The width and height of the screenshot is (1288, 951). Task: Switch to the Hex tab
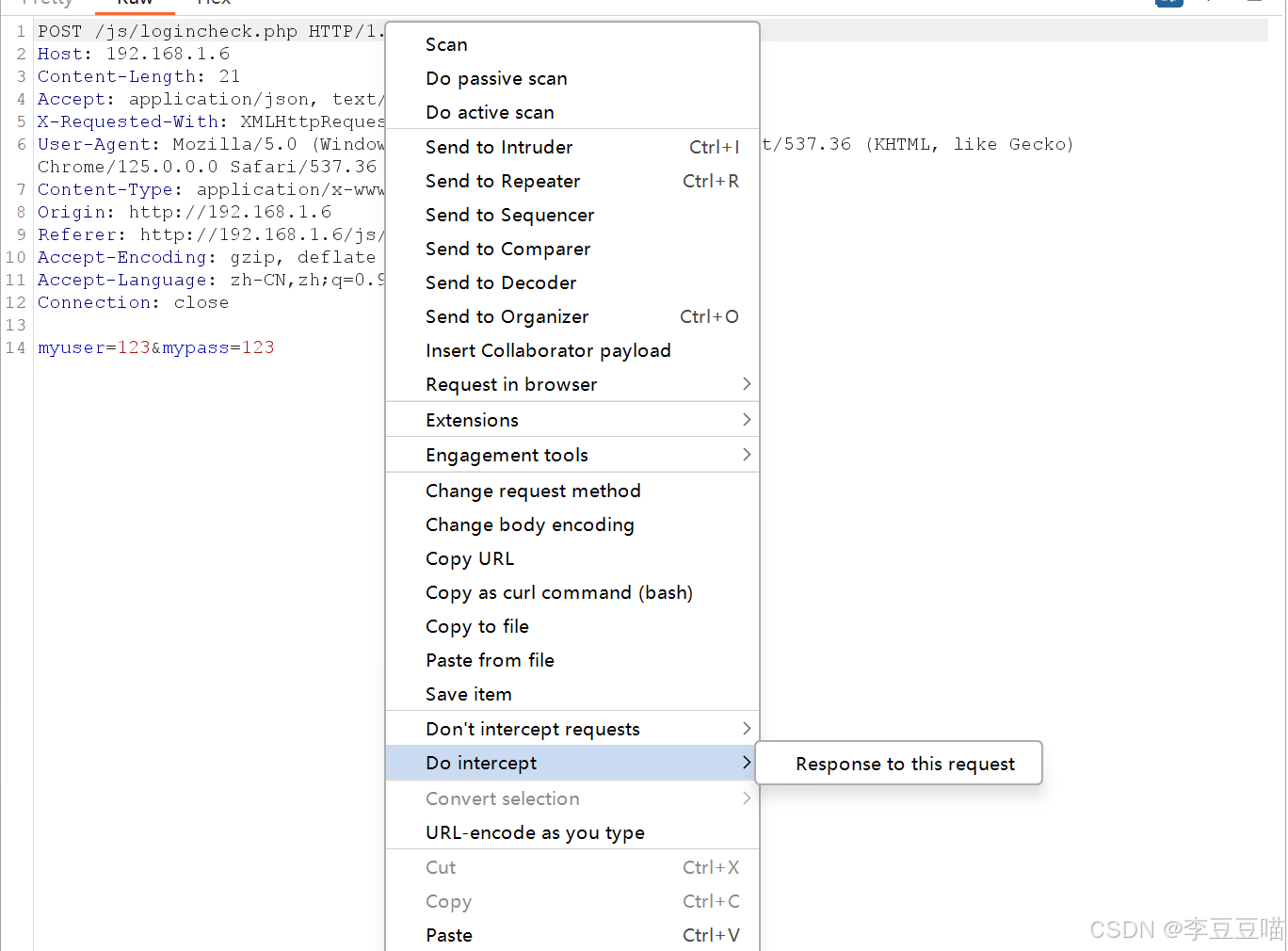[x=213, y=4]
